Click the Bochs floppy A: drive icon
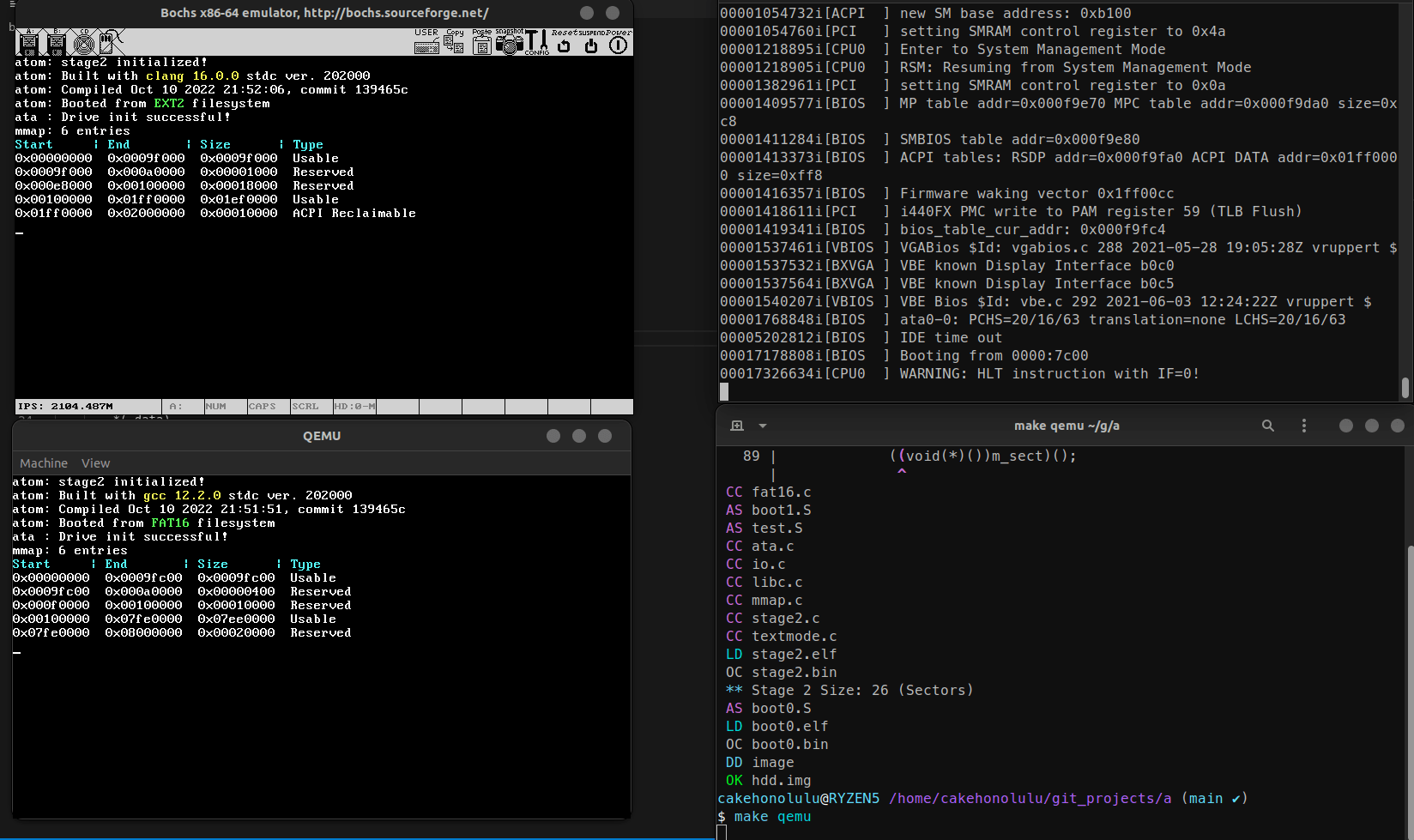This screenshot has width=1414, height=840. (x=28, y=41)
